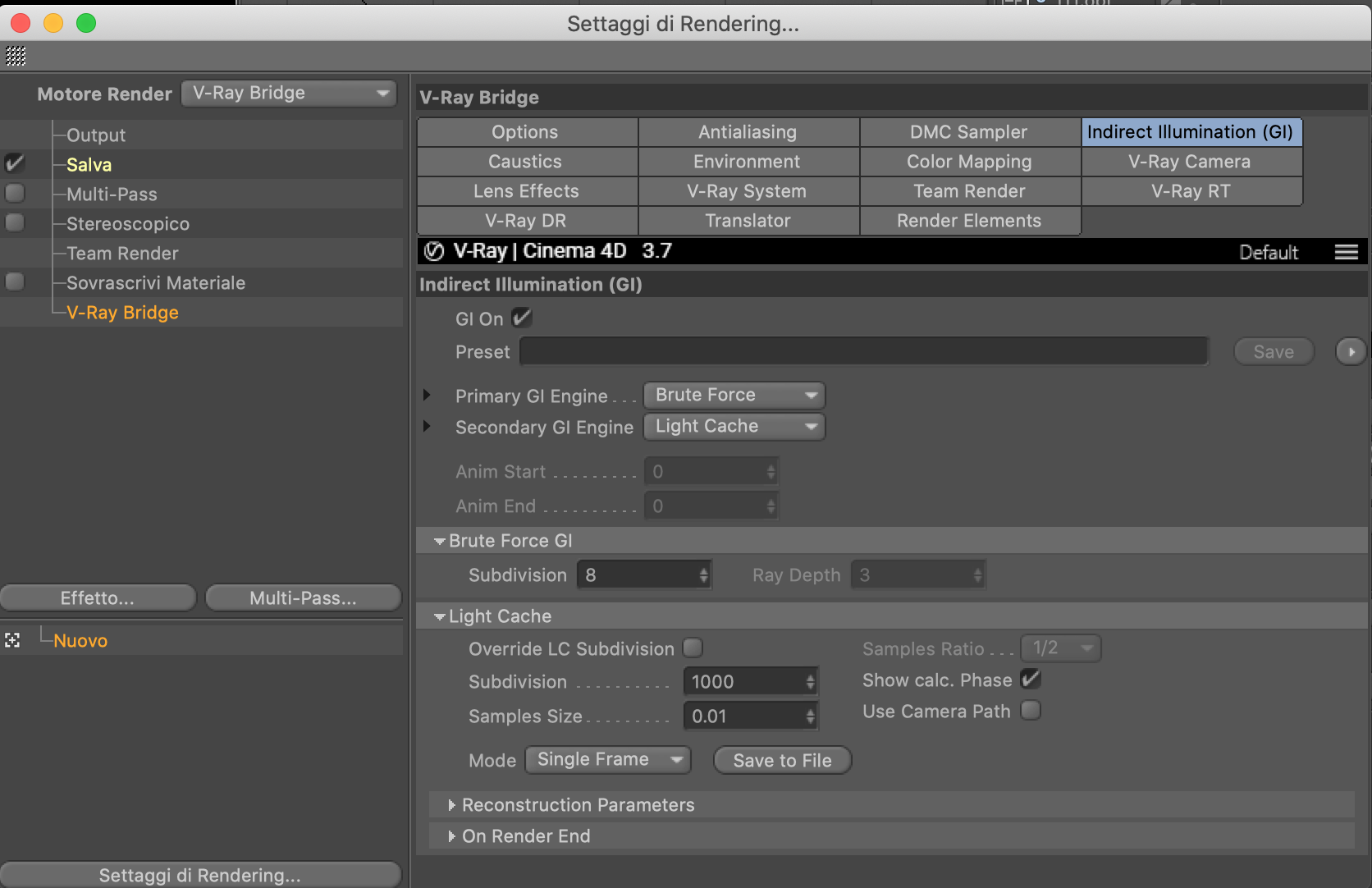The height and width of the screenshot is (888, 1372).
Task: Click the V-Ray logo icon in banner
Action: click(434, 251)
